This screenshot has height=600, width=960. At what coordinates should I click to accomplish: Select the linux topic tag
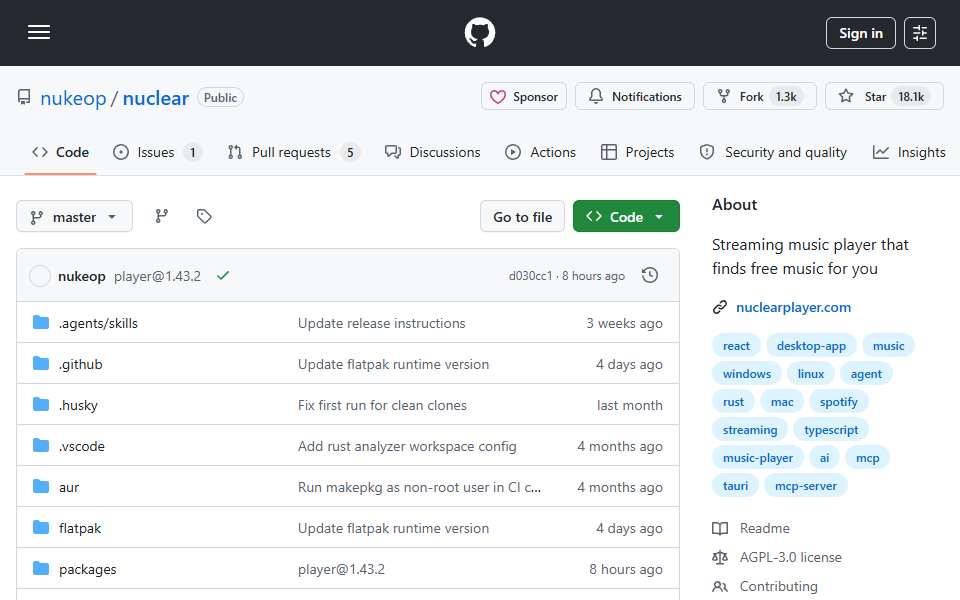tap(811, 374)
